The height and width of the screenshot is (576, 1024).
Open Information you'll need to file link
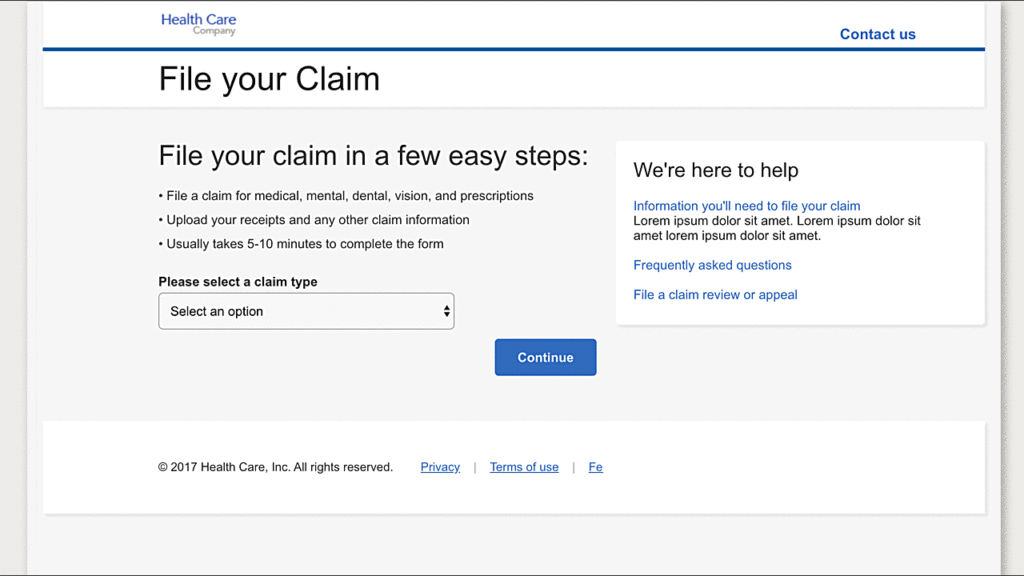746,206
